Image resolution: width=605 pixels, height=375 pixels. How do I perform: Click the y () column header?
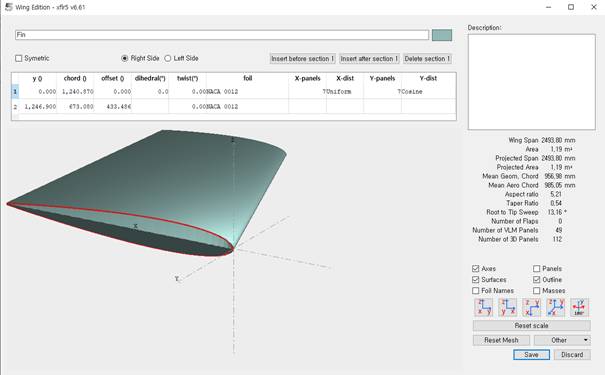37,78
